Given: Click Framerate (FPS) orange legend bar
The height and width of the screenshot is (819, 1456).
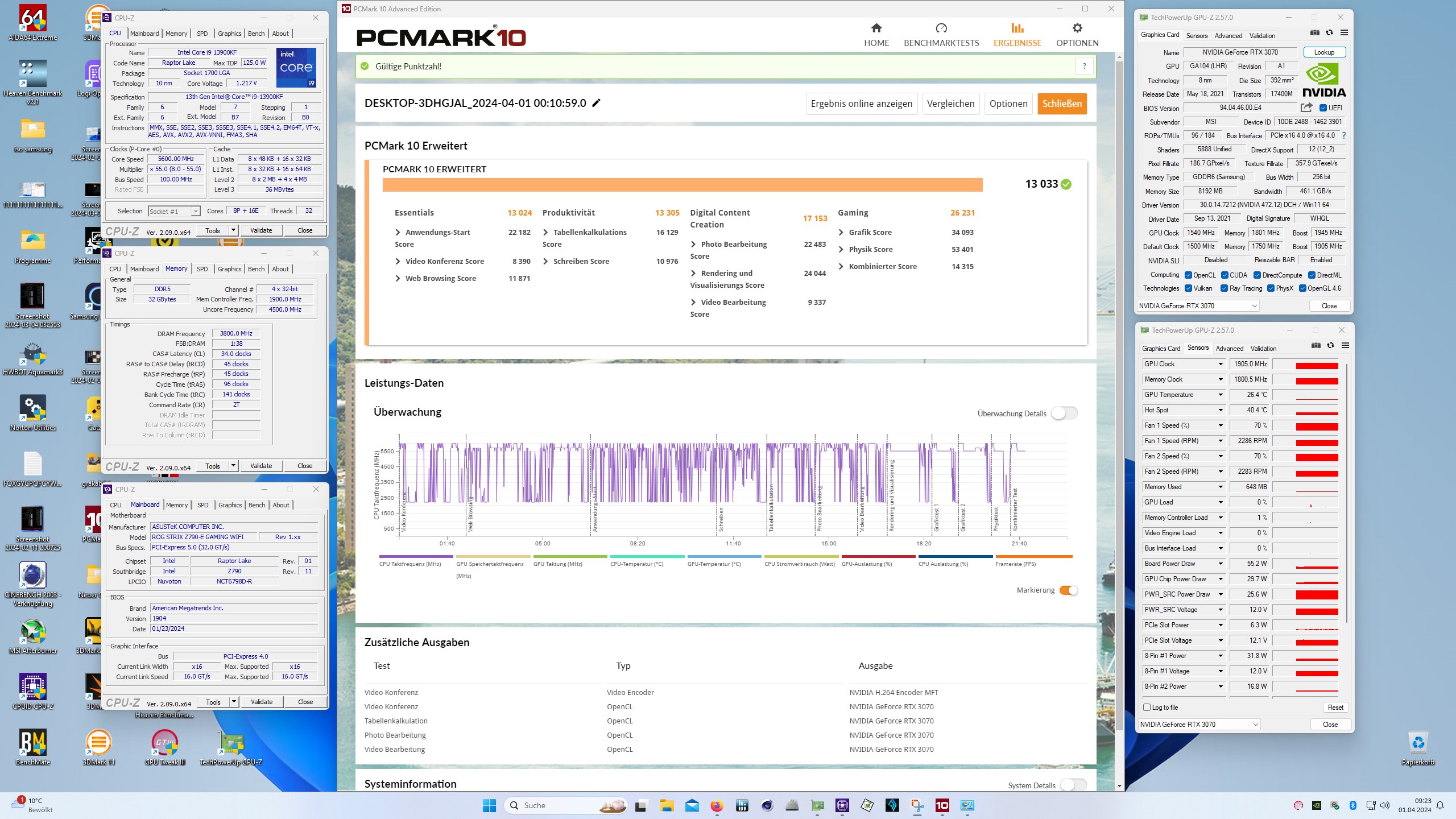Looking at the screenshot, I should (1033, 556).
